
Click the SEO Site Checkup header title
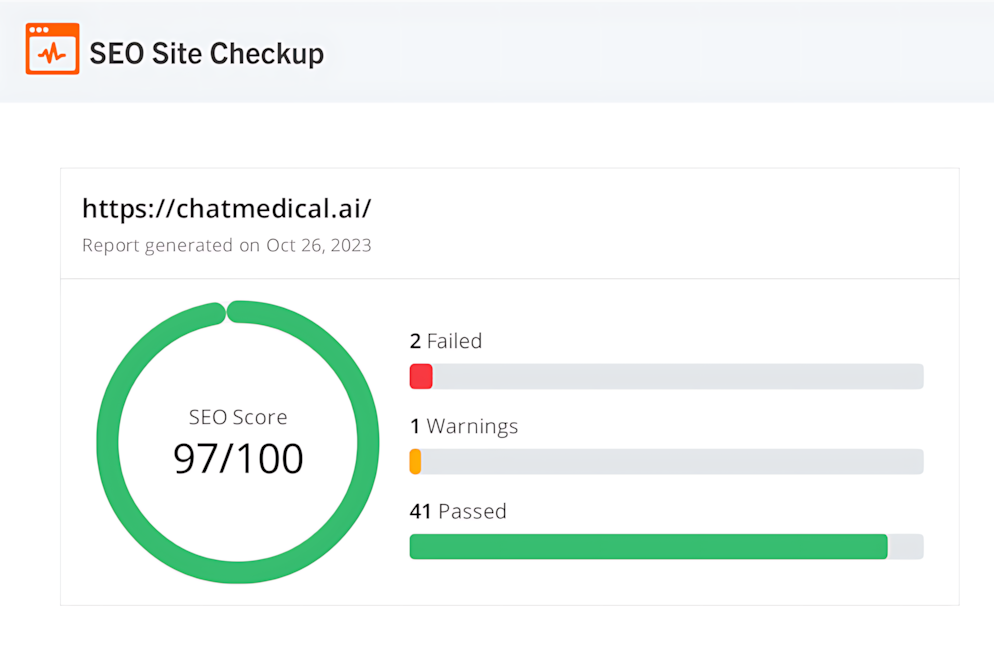206,53
